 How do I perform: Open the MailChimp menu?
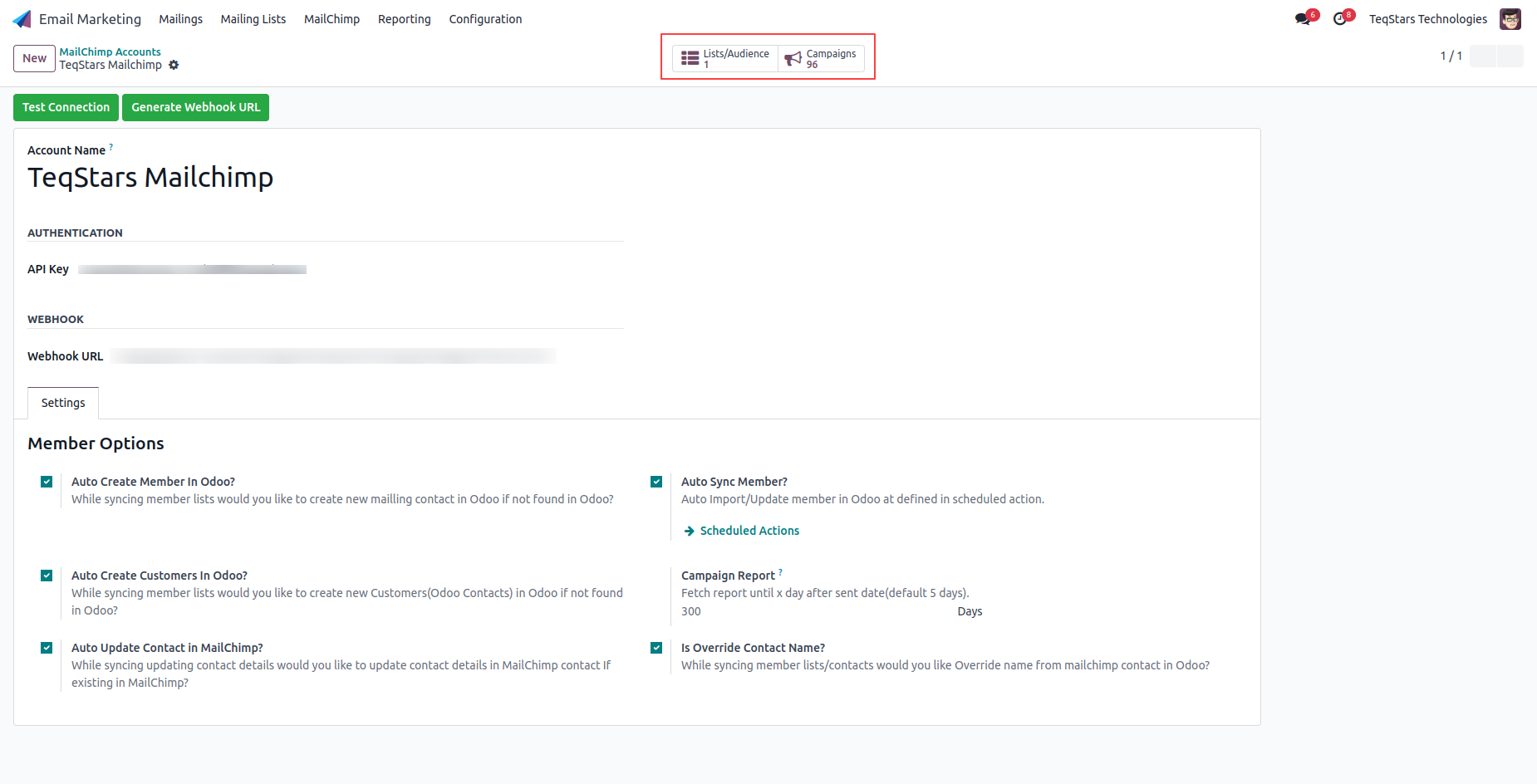coord(331,19)
